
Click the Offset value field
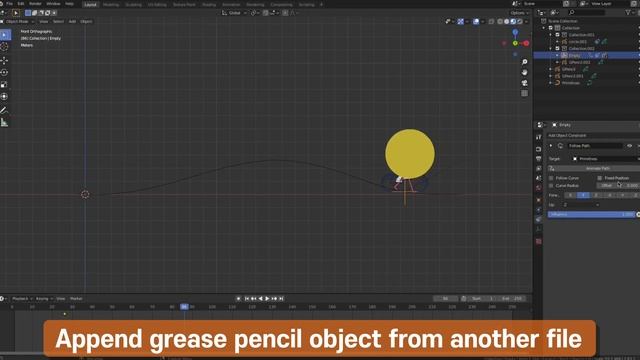pyautogui.click(x=618, y=186)
